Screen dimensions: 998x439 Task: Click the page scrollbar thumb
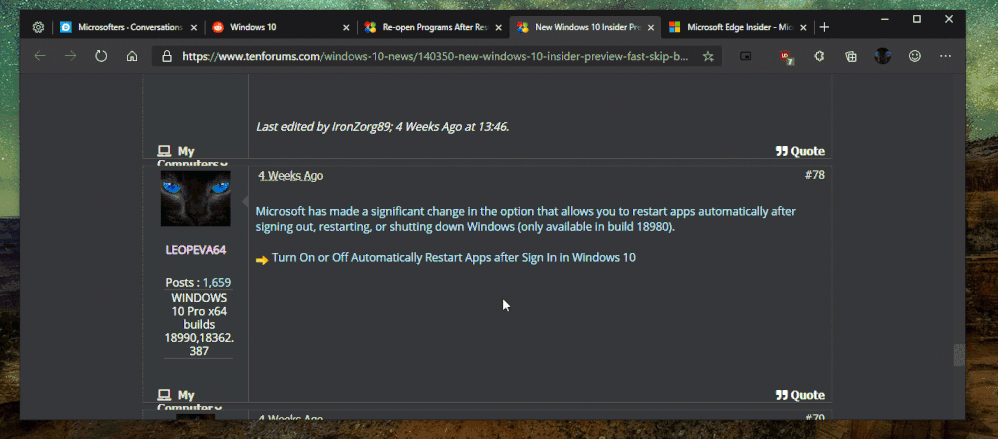(959, 355)
